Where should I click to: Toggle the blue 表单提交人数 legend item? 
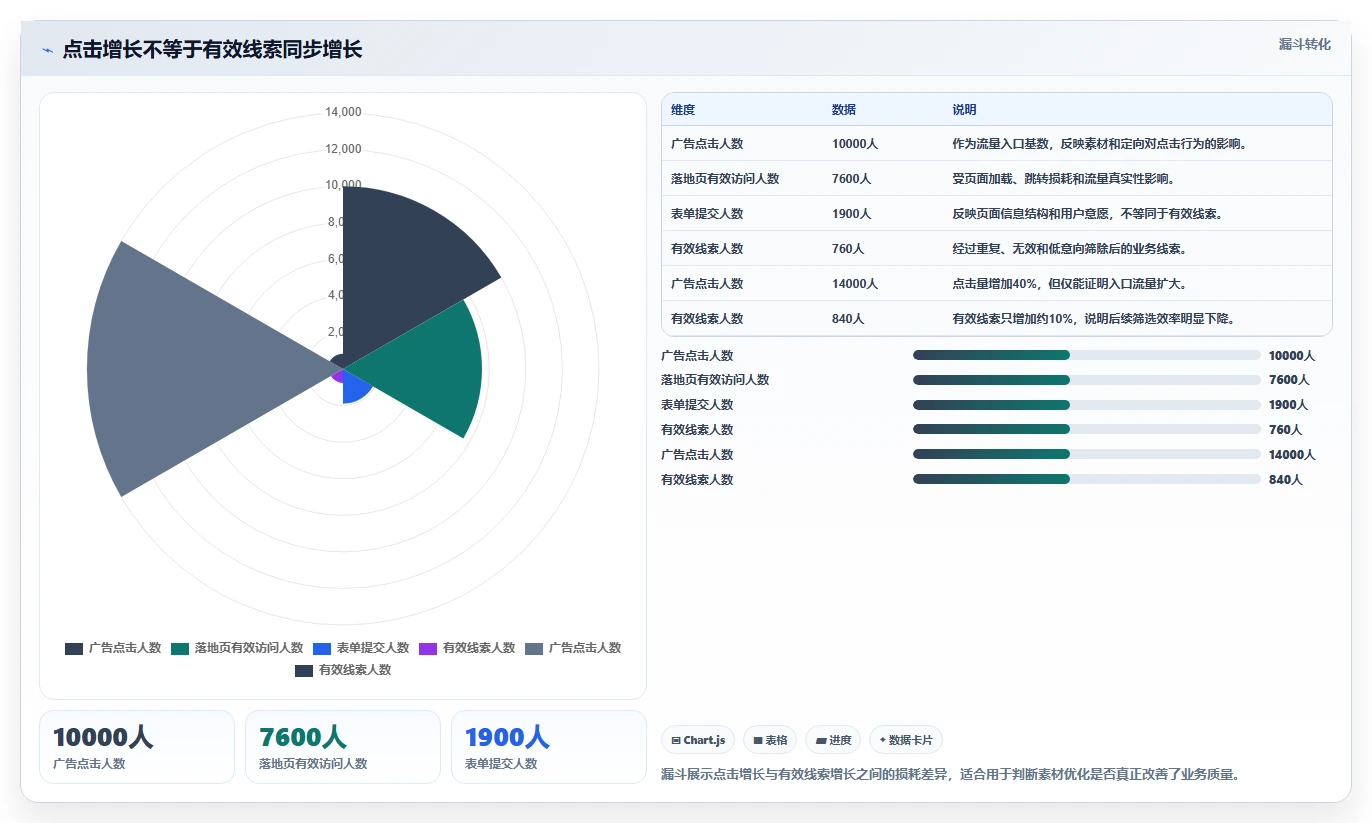click(361, 648)
